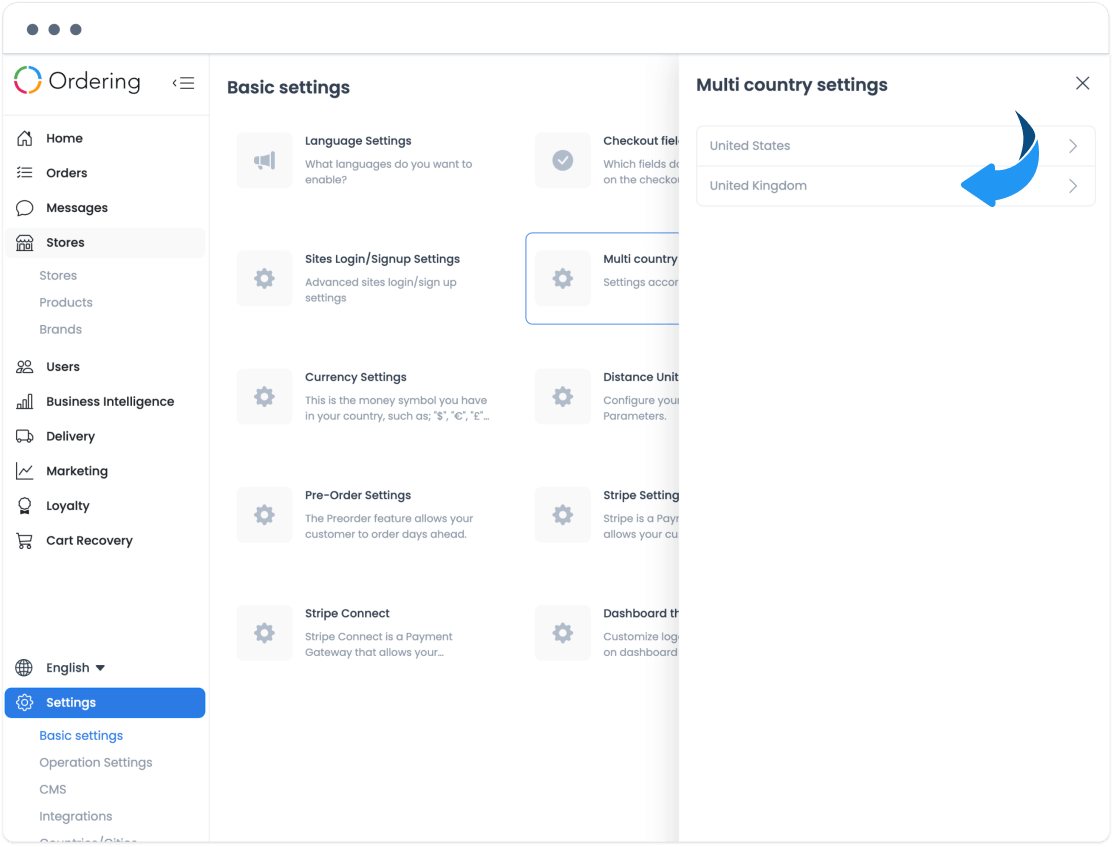Go to Delivery in the sidebar
The image size is (1113, 847).
tap(104, 436)
